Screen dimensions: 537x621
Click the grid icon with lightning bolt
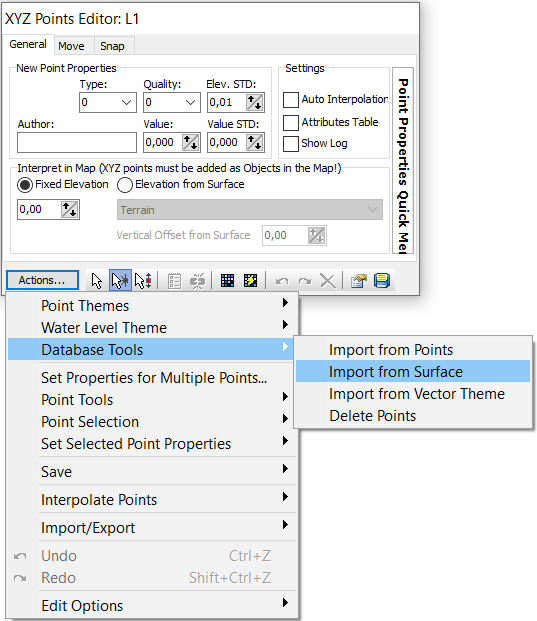pyautogui.click(x=250, y=281)
